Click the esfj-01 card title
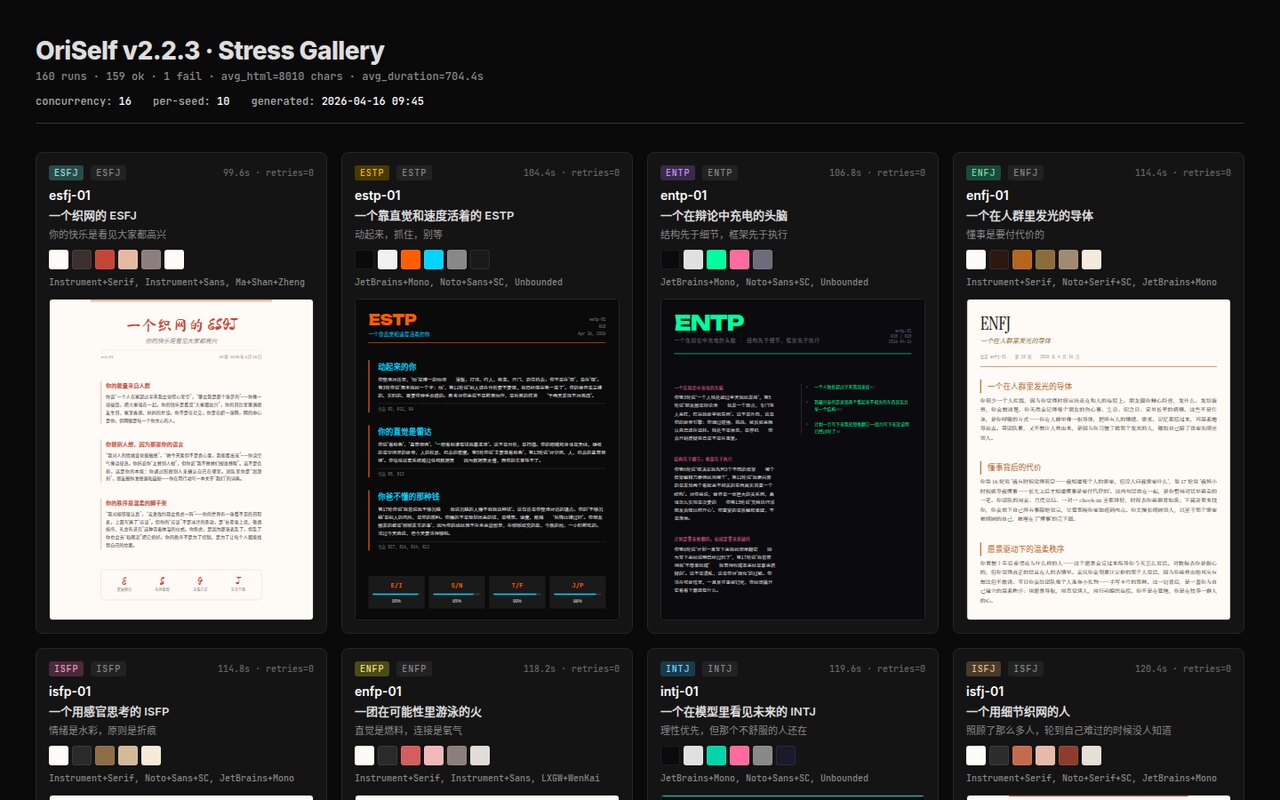This screenshot has height=800, width=1280. coord(70,195)
